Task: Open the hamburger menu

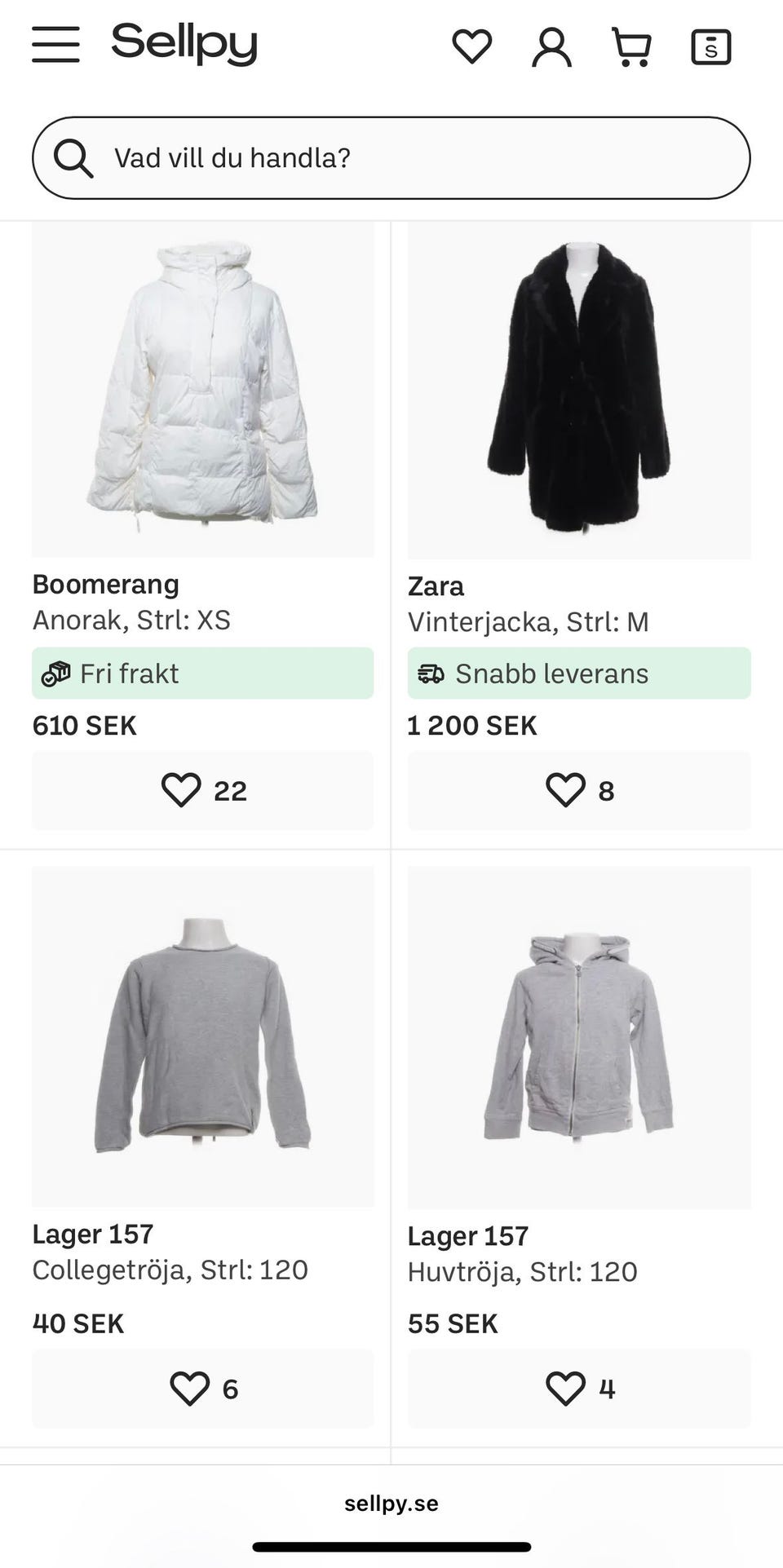Action: 55,44
